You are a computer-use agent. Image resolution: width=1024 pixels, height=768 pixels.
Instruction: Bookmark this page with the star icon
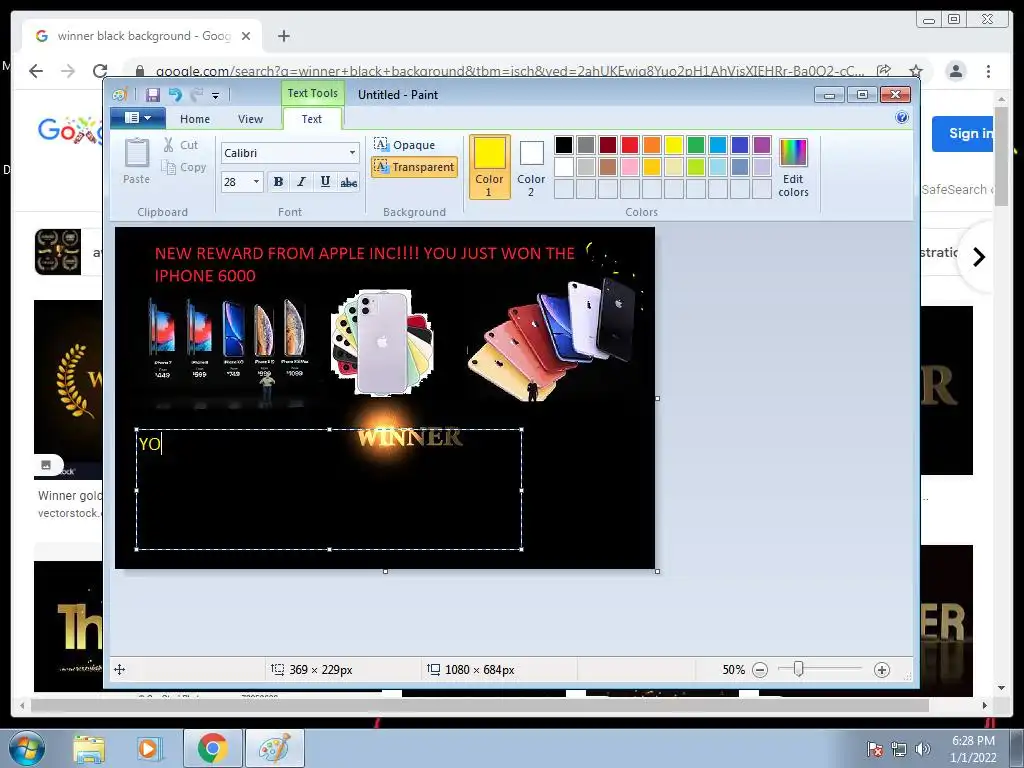click(916, 71)
